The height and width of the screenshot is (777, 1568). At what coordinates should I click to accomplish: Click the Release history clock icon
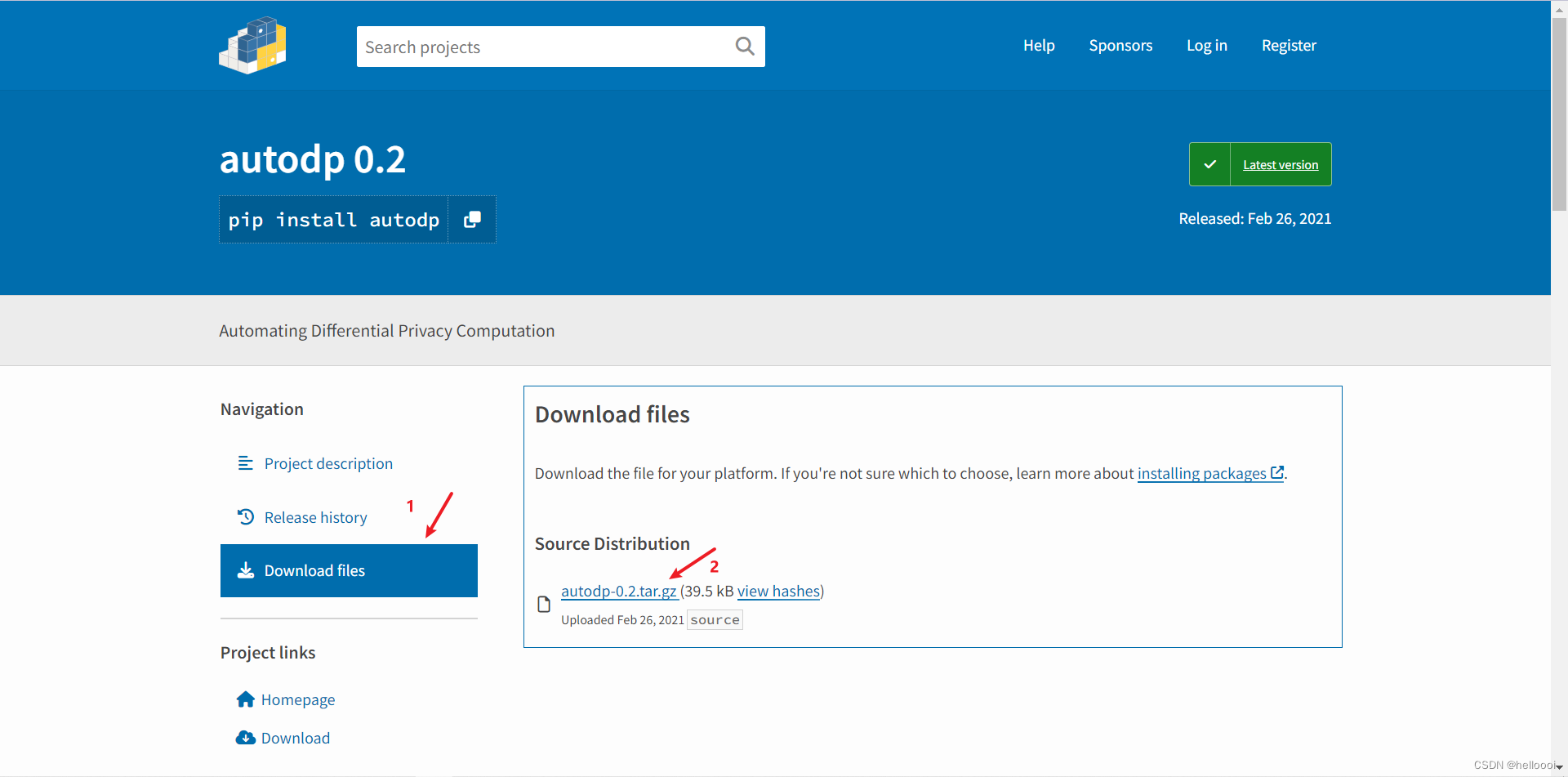(x=245, y=517)
